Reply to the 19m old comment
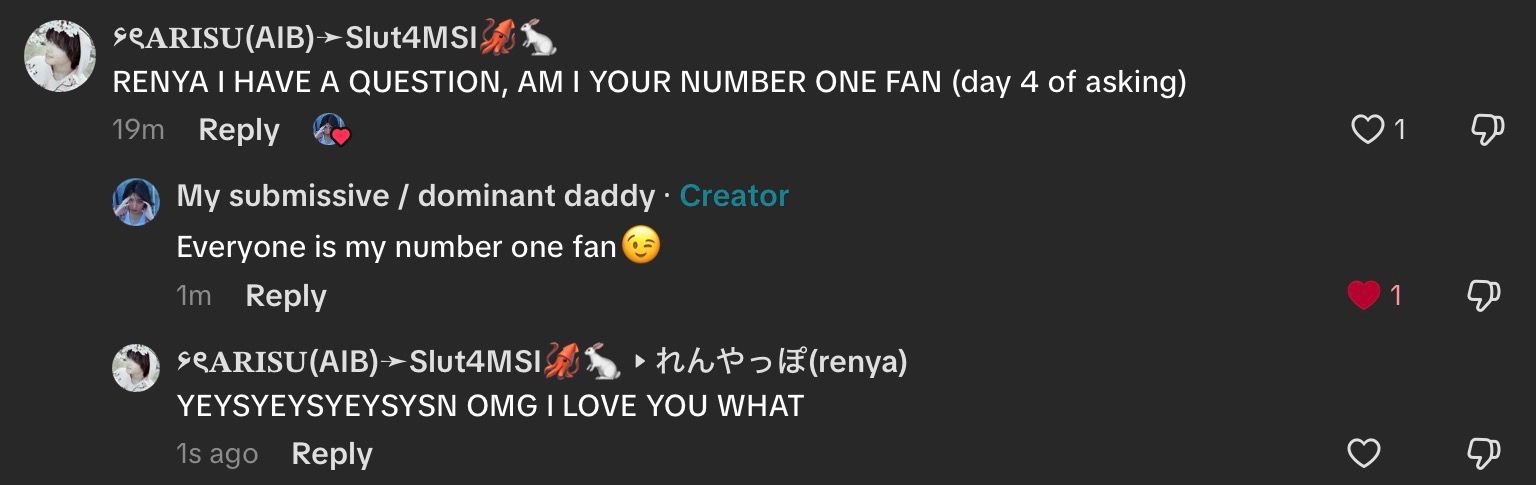Screen dimensions: 1536x485 [x=239, y=130]
